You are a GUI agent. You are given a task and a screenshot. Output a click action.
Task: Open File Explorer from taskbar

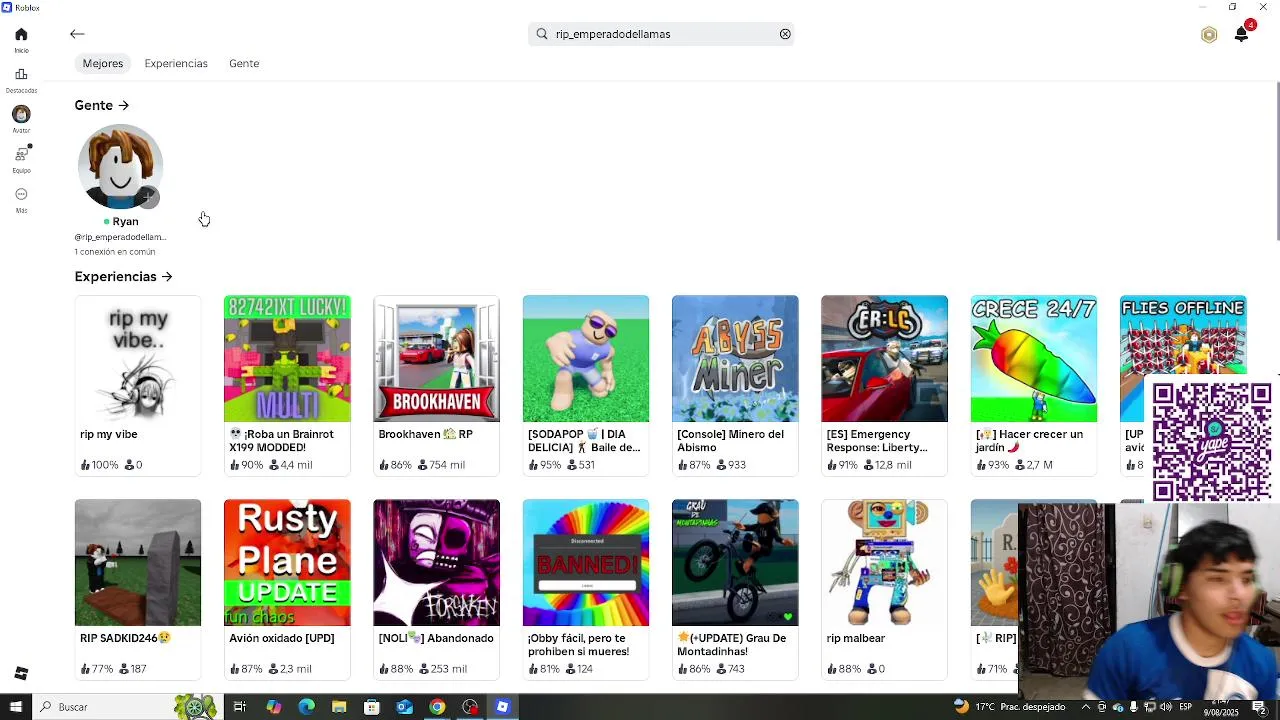point(339,707)
